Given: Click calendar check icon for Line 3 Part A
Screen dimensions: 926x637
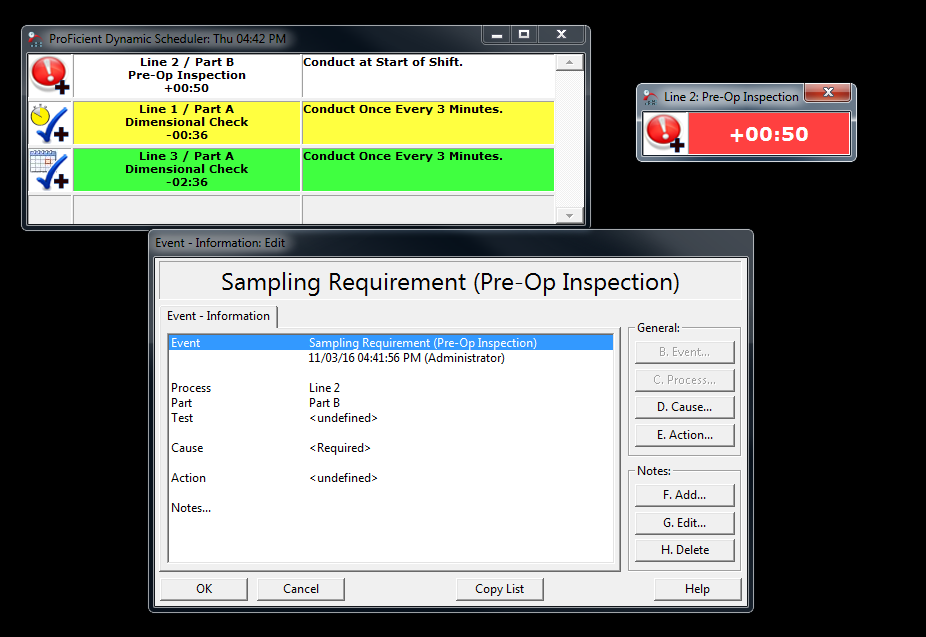Looking at the screenshot, I should [50, 170].
